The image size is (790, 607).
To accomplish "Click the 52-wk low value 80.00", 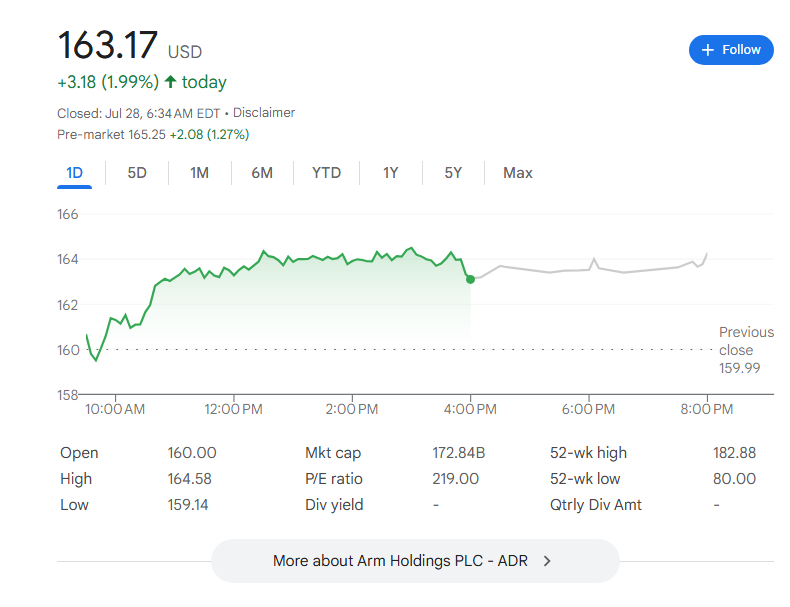I will click(734, 479).
